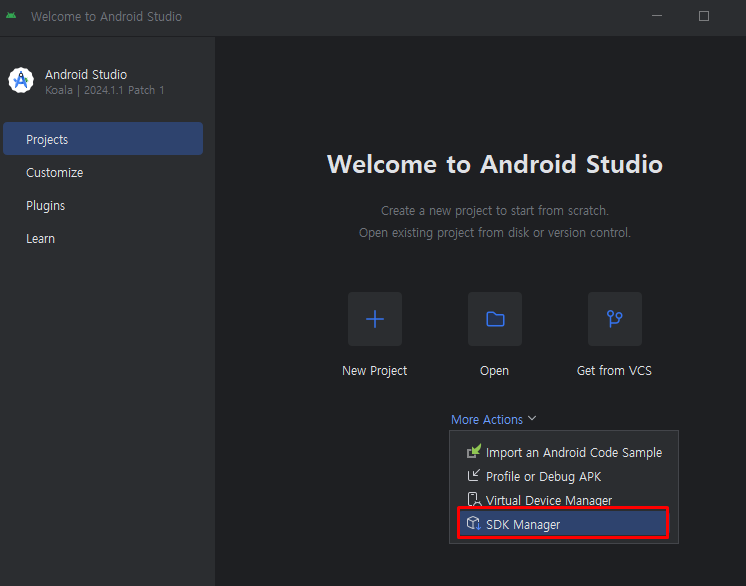Select Profile or Debug APK entry

click(x=563, y=476)
